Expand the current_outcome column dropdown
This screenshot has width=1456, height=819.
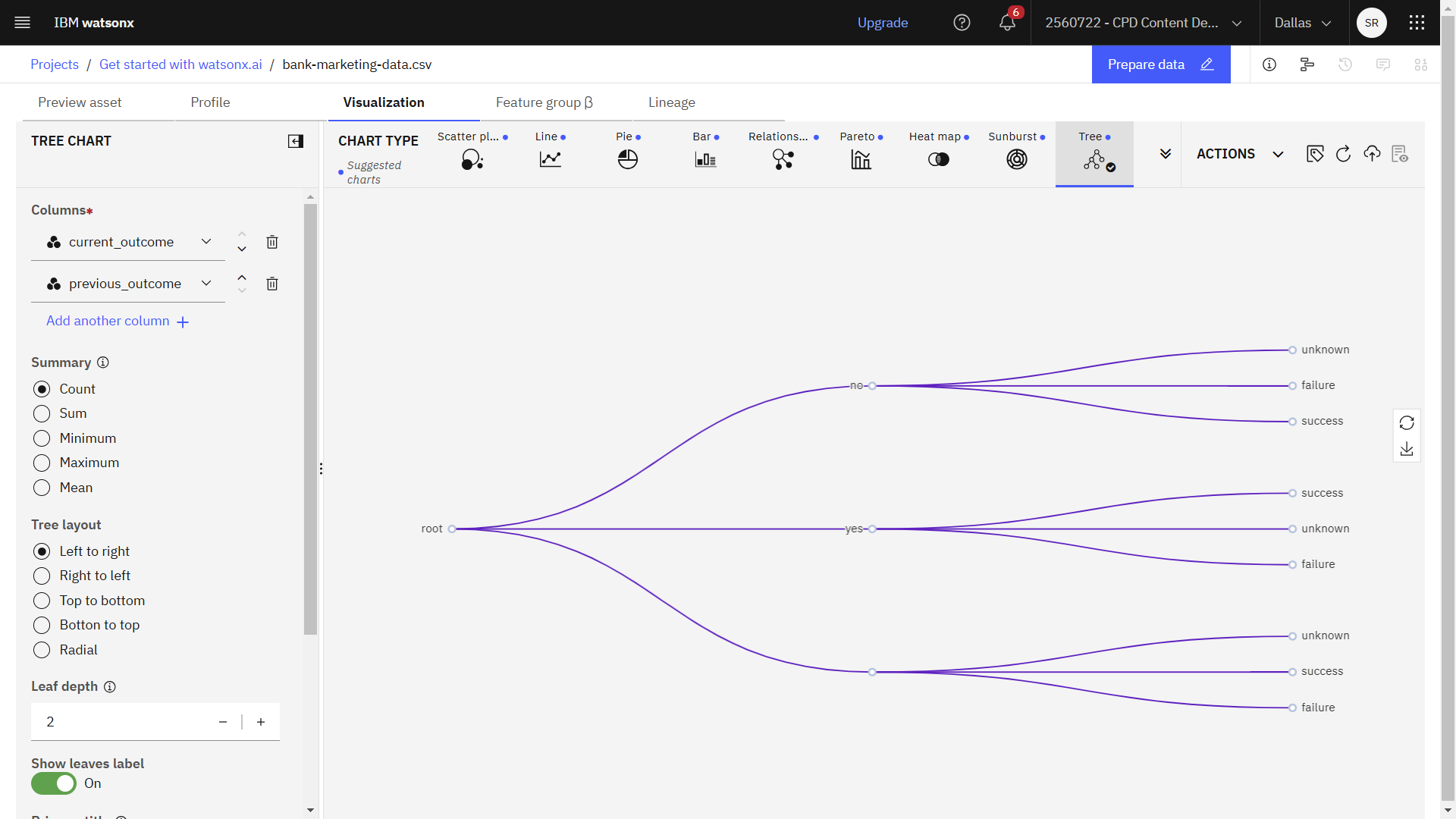click(x=206, y=241)
